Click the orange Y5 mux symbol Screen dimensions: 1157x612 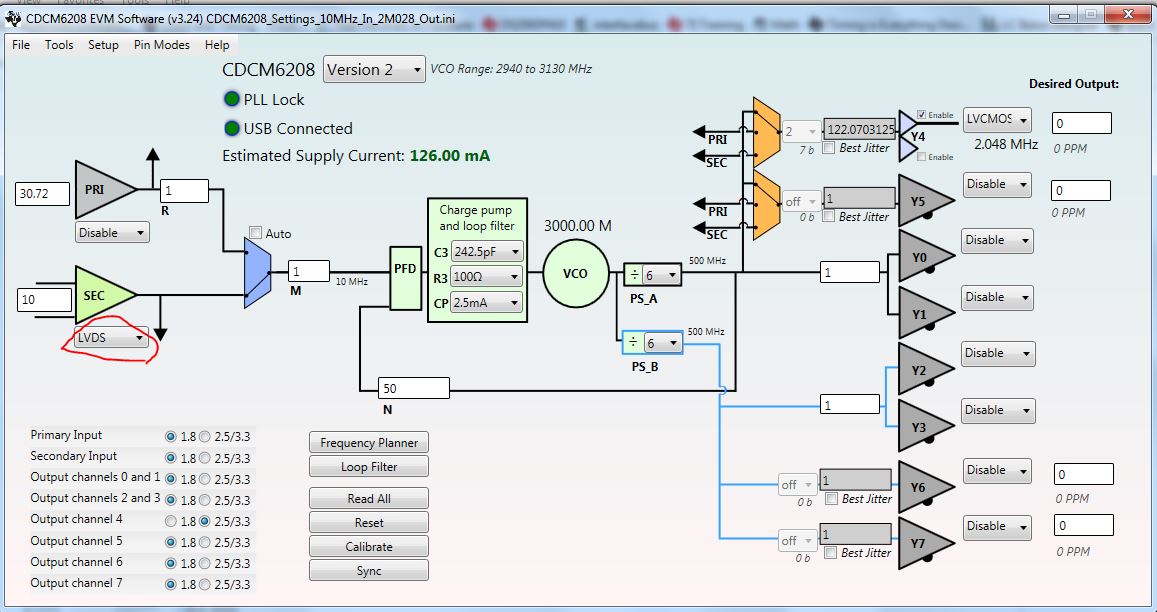point(767,204)
